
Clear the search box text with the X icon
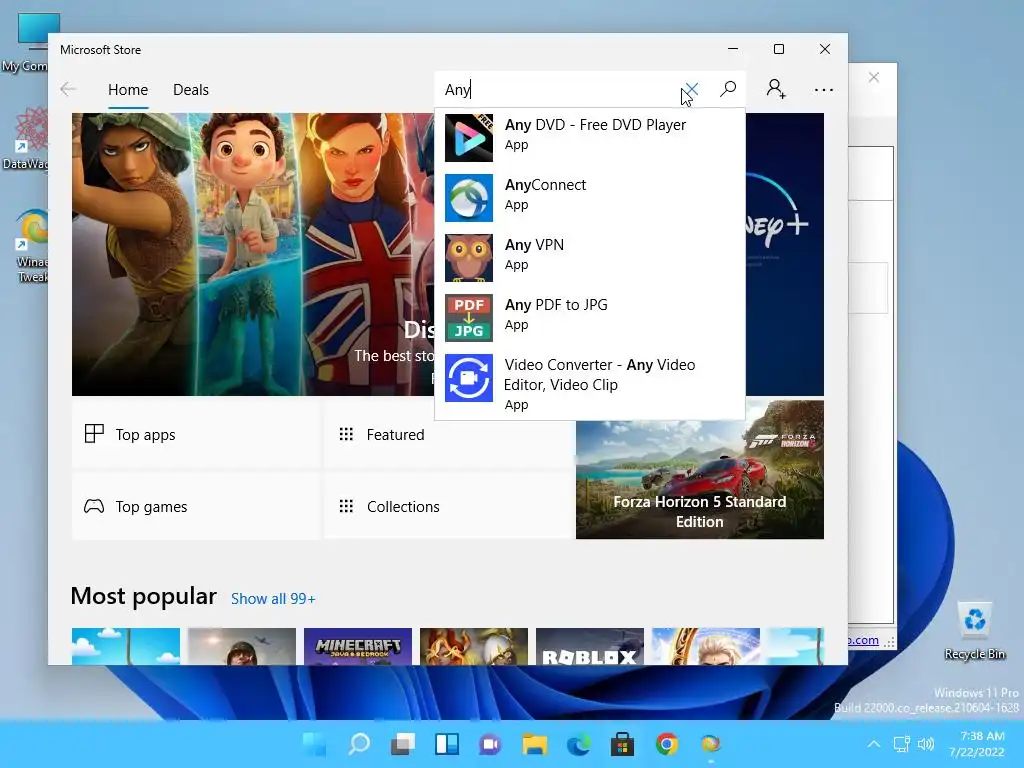(x=692, y=89)
